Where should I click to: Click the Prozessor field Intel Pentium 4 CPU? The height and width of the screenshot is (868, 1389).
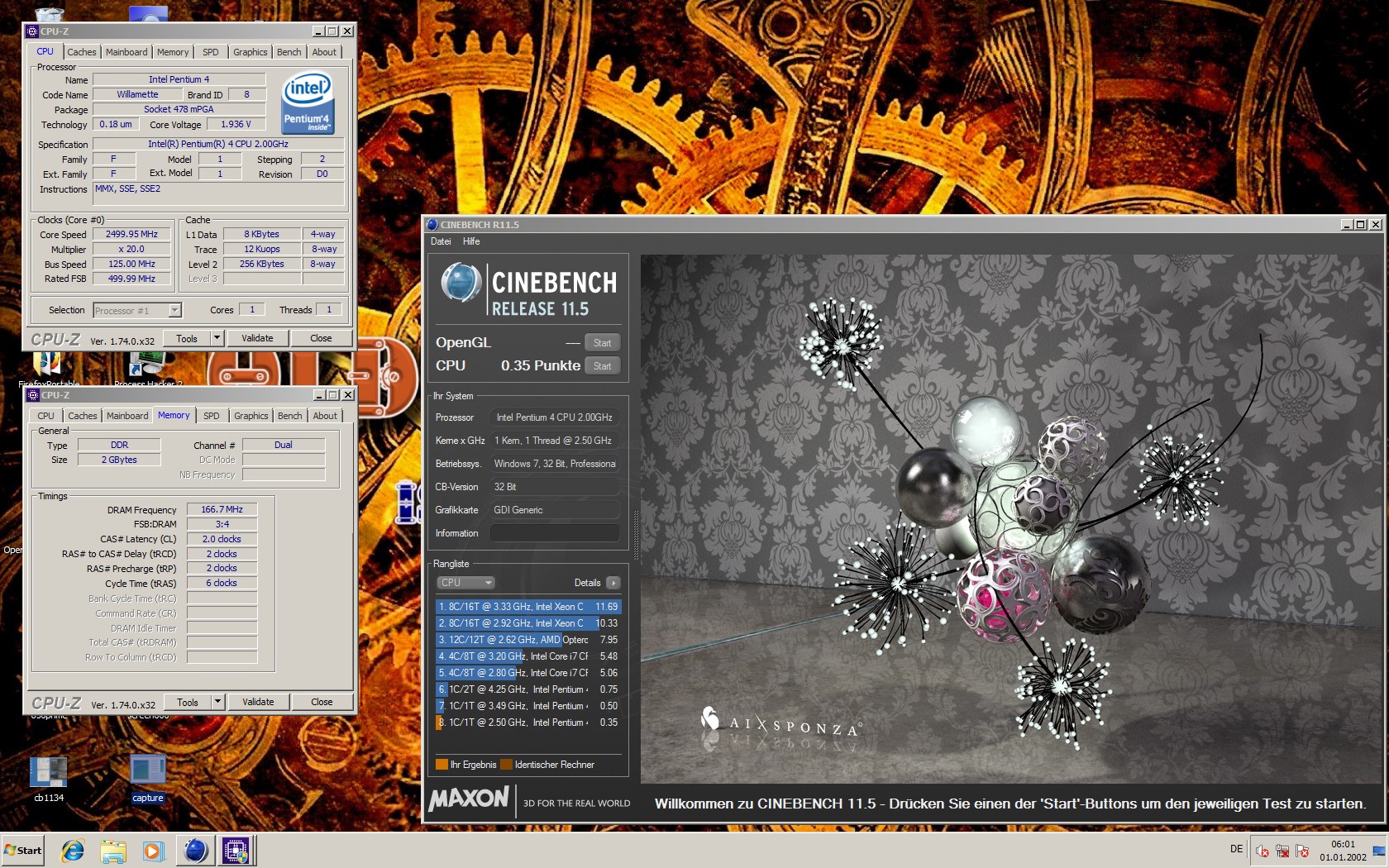coord(555,417)
